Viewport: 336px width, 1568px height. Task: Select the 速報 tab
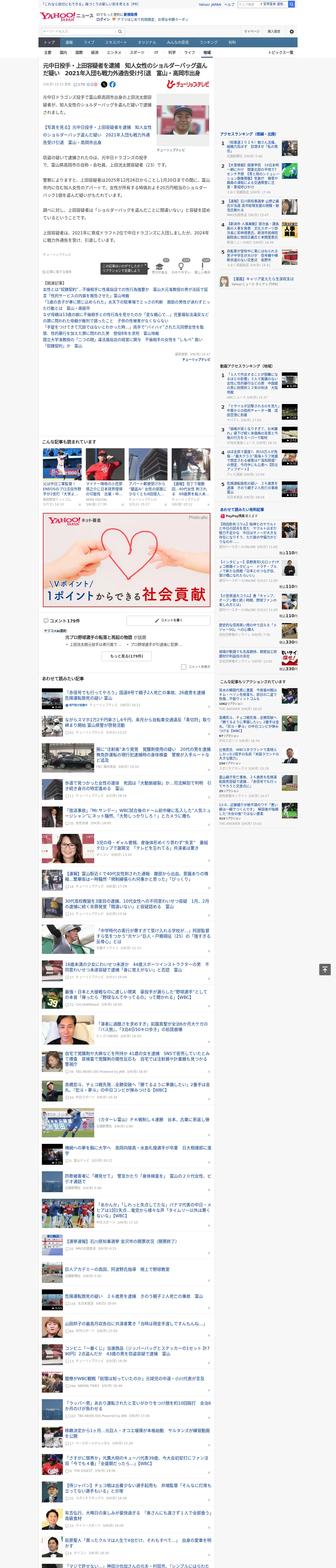[x=69, y=43]
